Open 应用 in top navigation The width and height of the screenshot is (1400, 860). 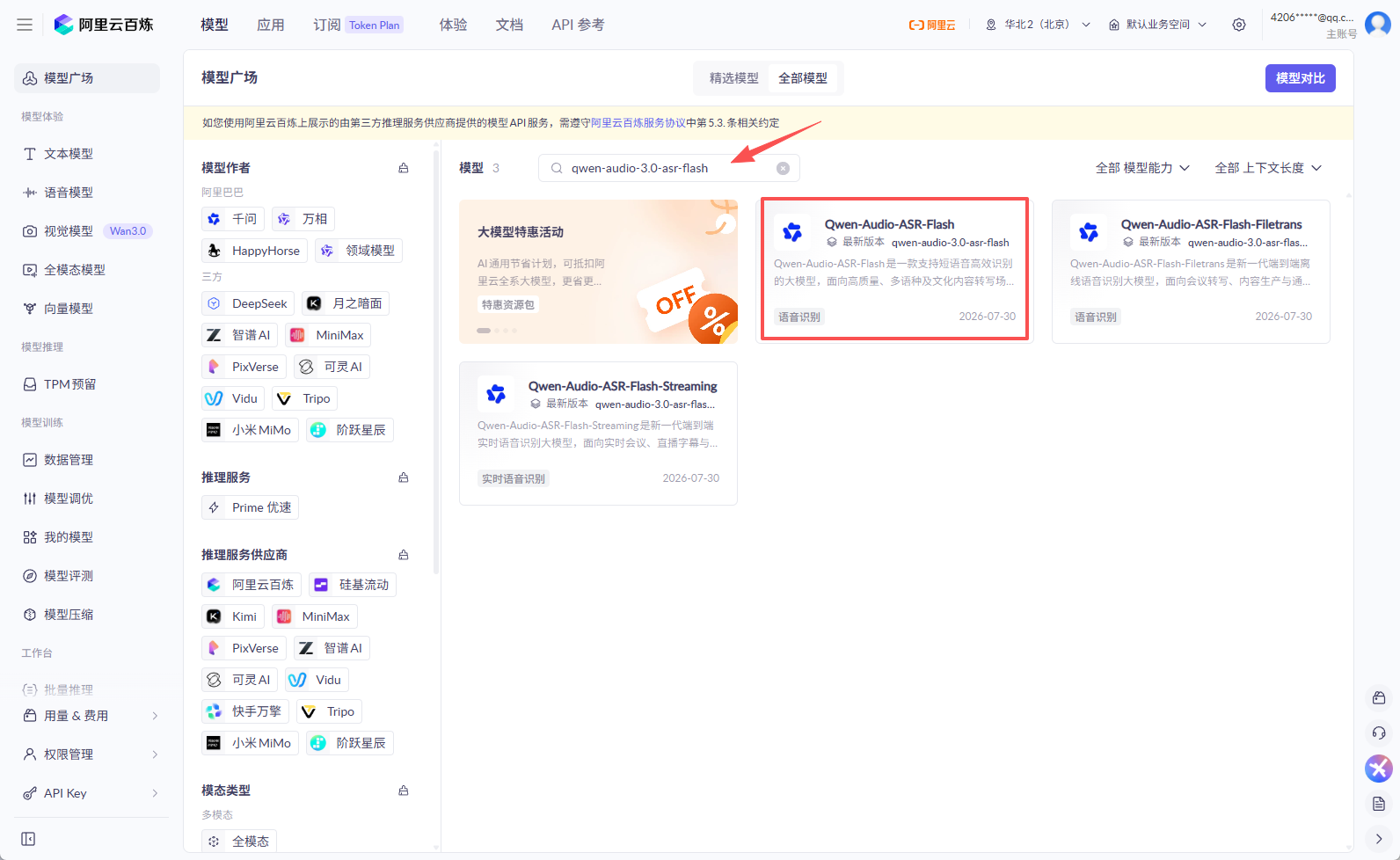coord(271,25)
